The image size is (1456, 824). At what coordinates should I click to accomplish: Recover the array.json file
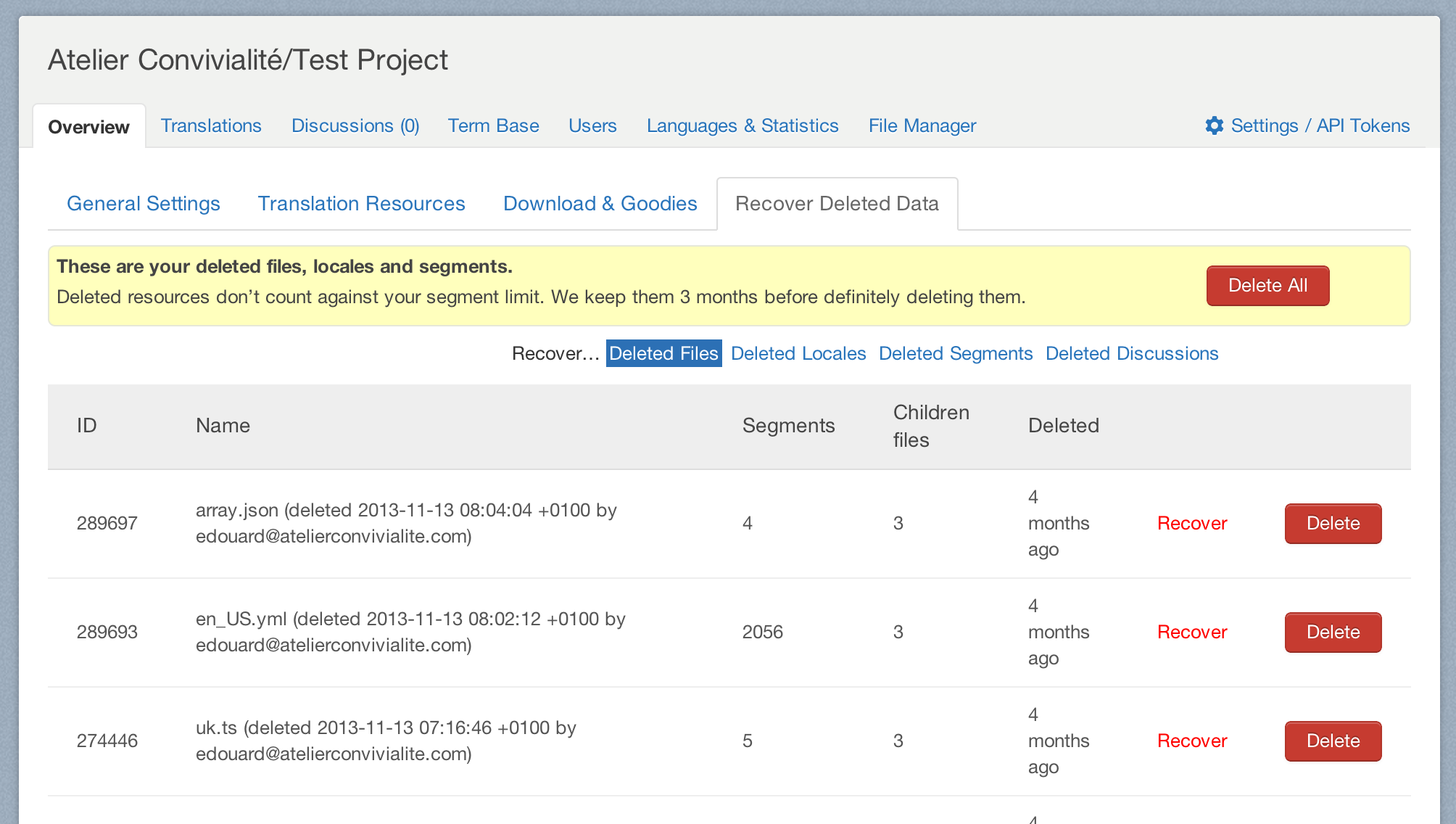click(x=1192, y=523)
